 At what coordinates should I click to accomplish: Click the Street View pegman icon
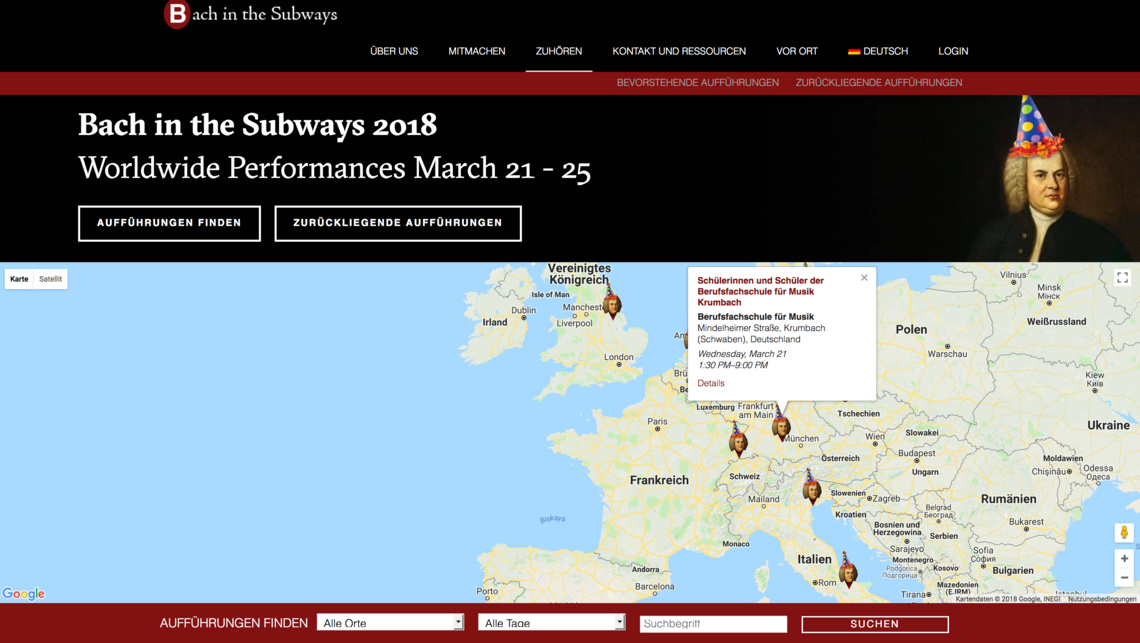1124,532
